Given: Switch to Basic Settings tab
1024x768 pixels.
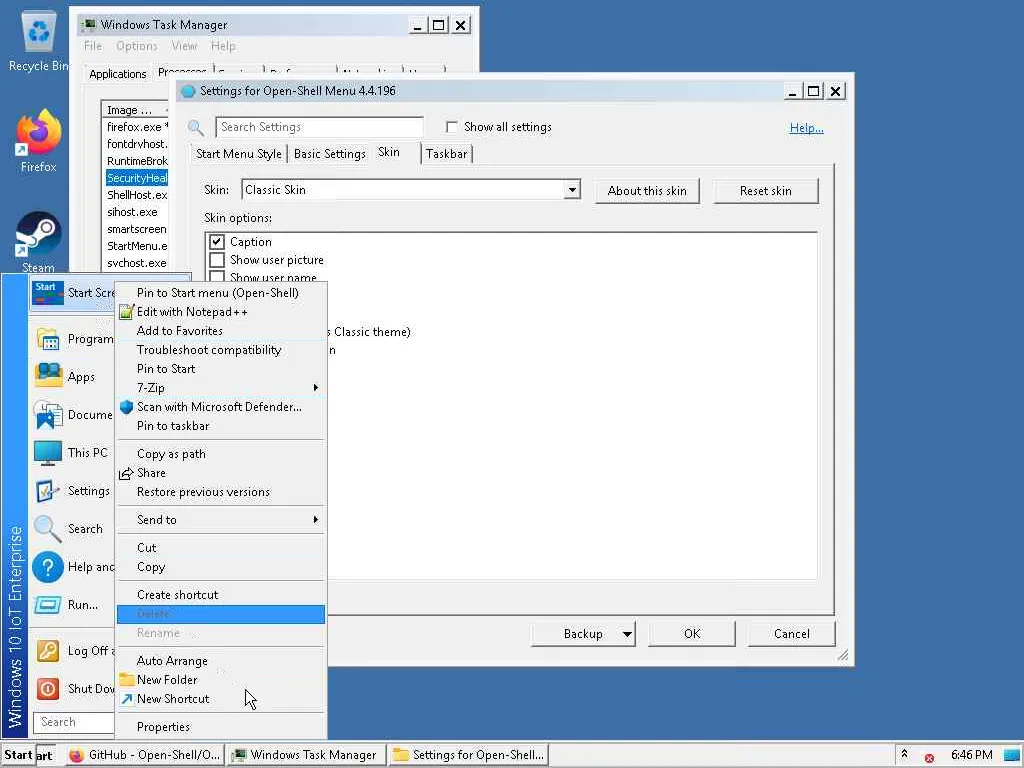Looking at the screenshot, I should 330,154.
